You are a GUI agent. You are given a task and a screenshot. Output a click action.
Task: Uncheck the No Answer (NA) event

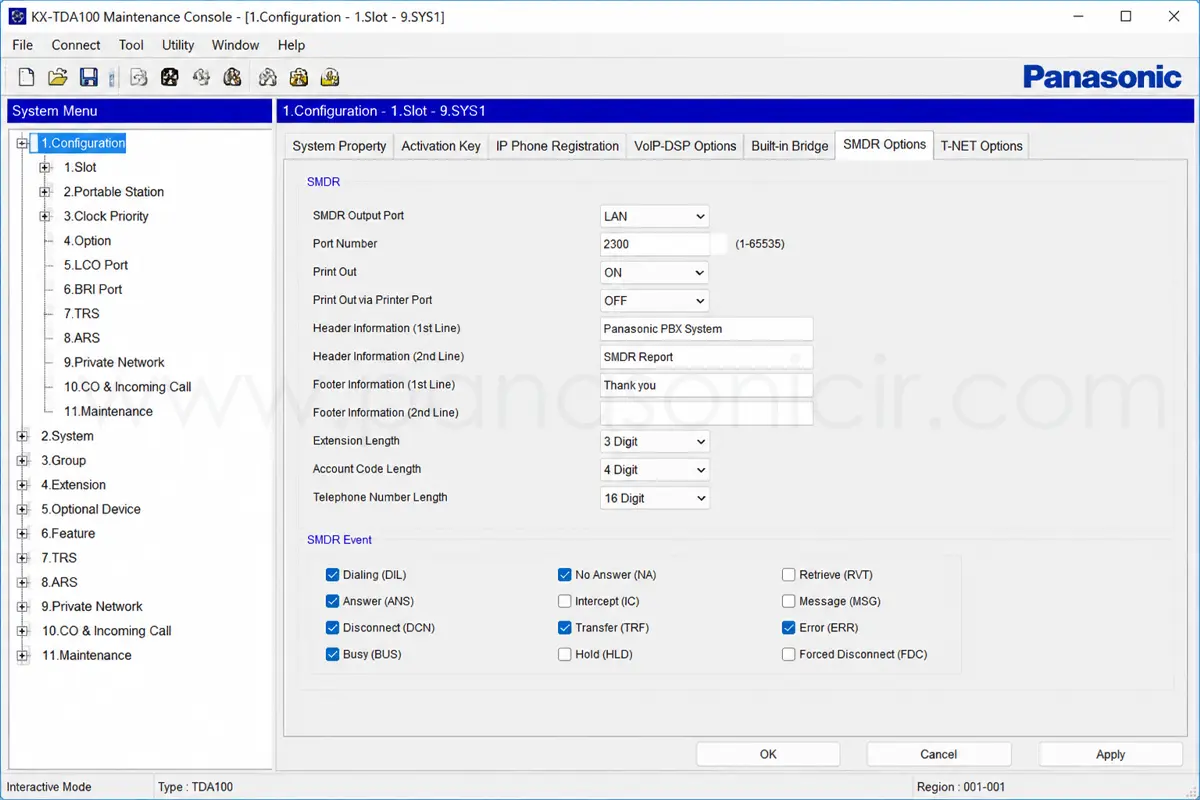click(565, 575)
